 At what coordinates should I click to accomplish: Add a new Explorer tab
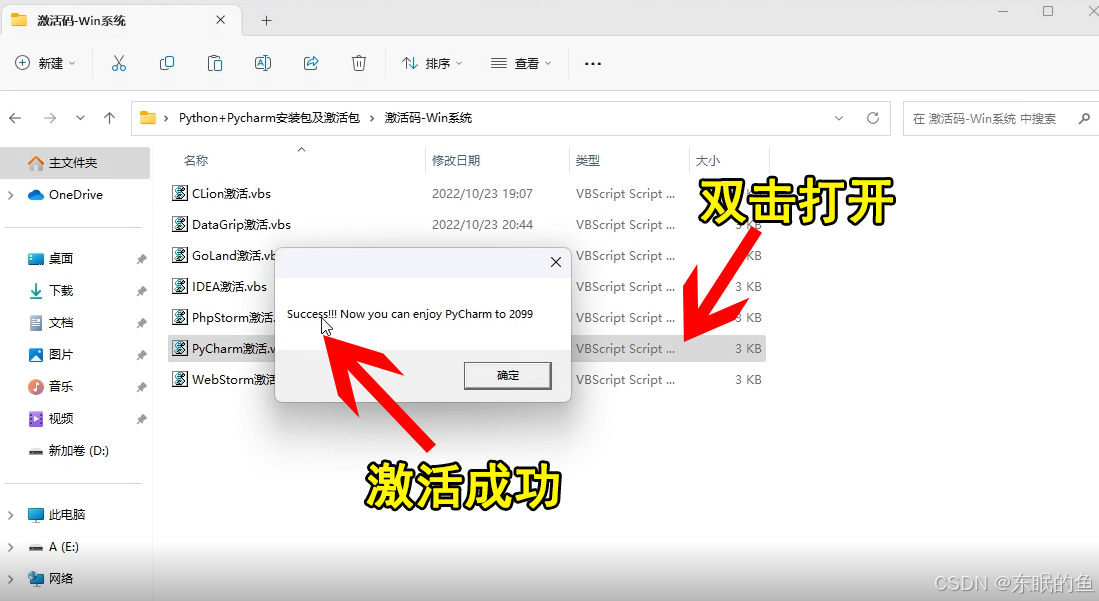point(266,21)
